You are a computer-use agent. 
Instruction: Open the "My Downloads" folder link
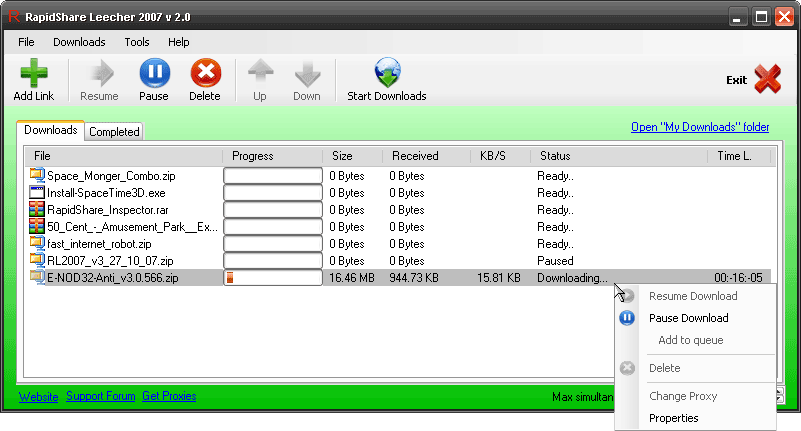pos(700,127)
